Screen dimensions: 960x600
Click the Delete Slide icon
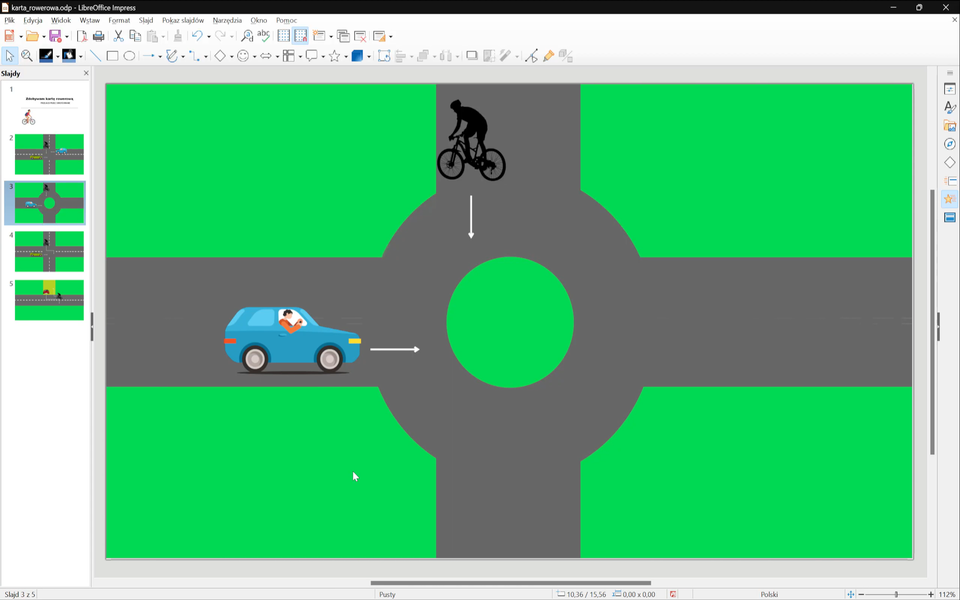point(360,36)
